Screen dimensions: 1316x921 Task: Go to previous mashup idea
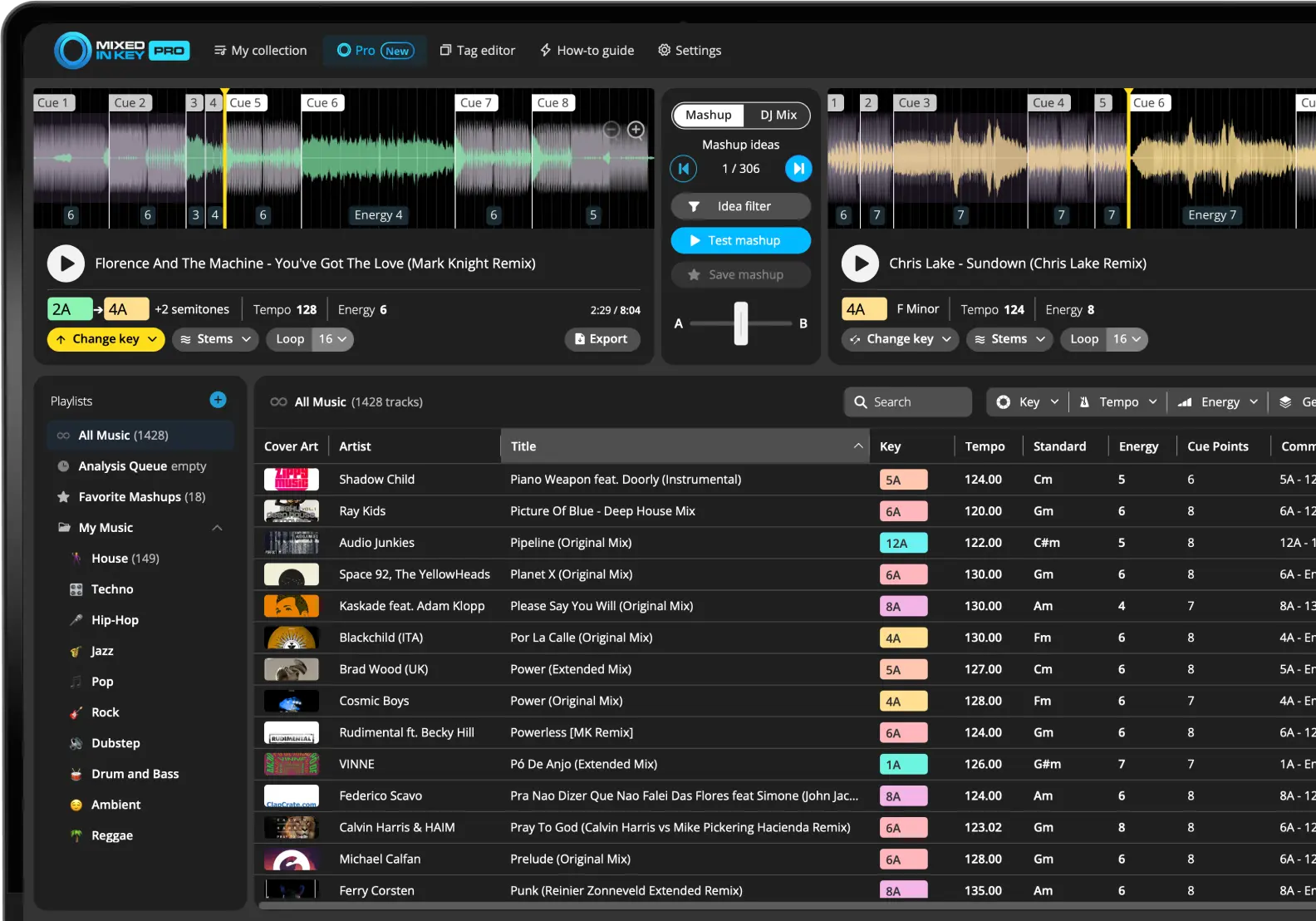click(683, 169)
